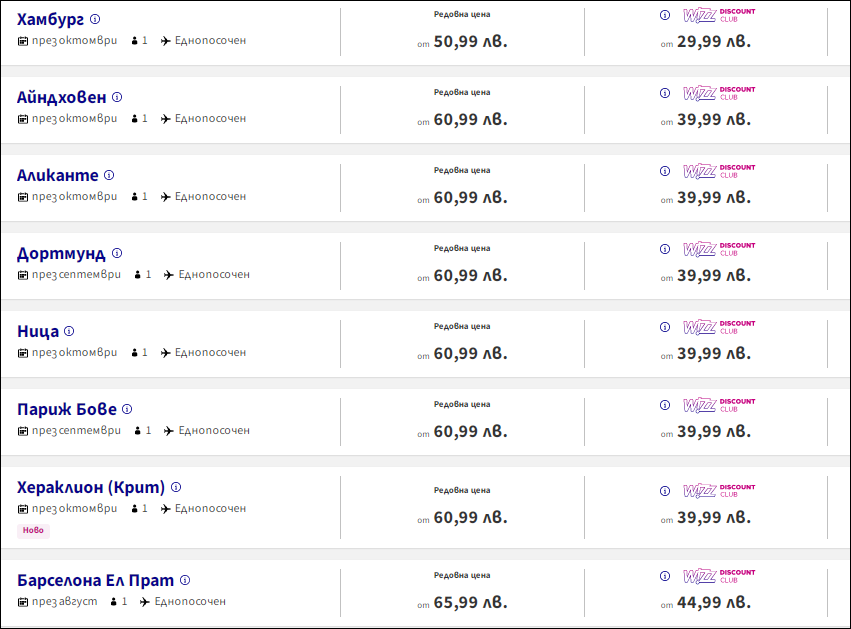851x629 pixels.
Task: Click info icon next to Хамбург
Action: tap(95, 19)
